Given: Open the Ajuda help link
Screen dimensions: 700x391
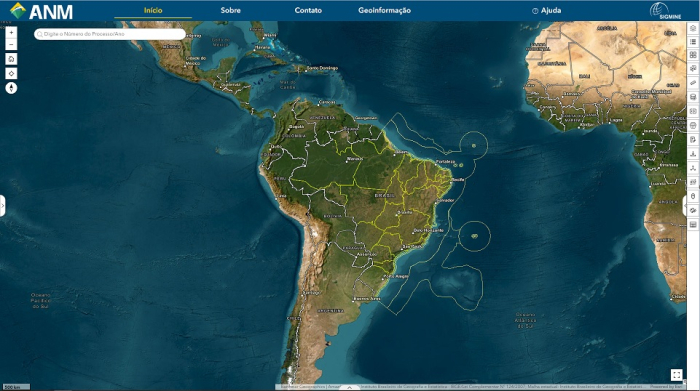Looking at the screenshot, I should [x=546, y=10].
